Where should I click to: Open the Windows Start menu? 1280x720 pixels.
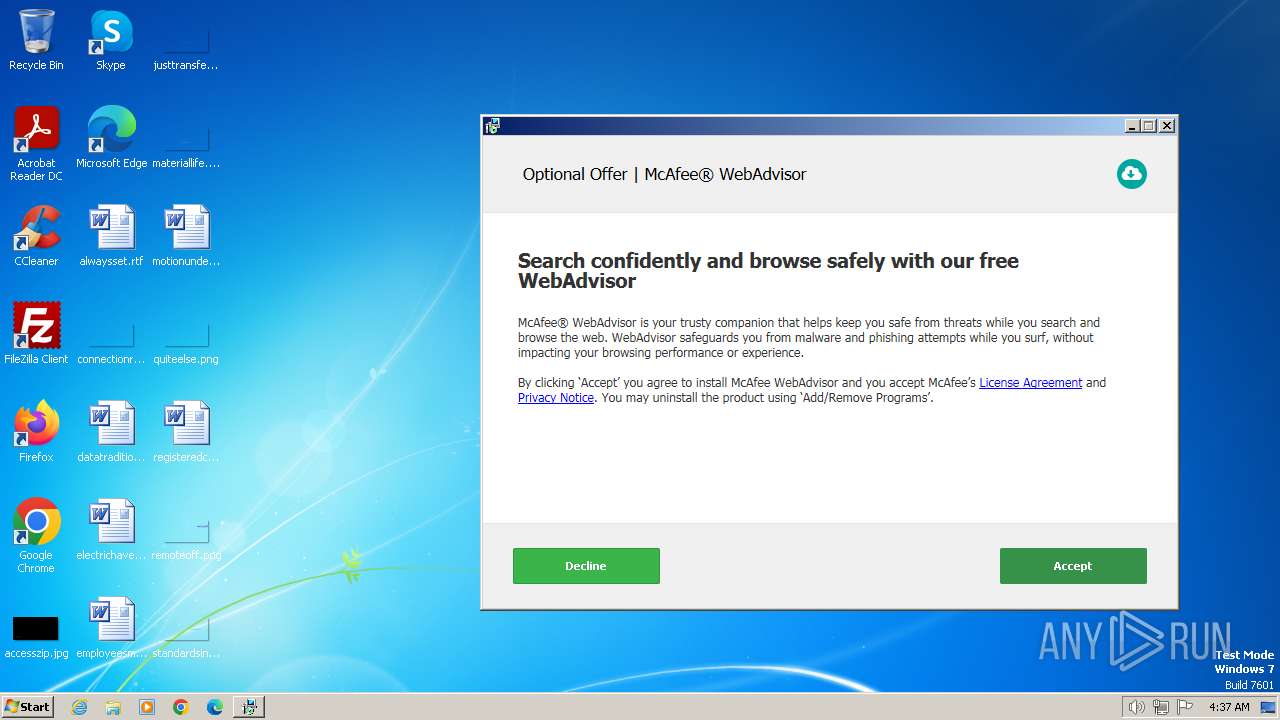coord(28,707)
